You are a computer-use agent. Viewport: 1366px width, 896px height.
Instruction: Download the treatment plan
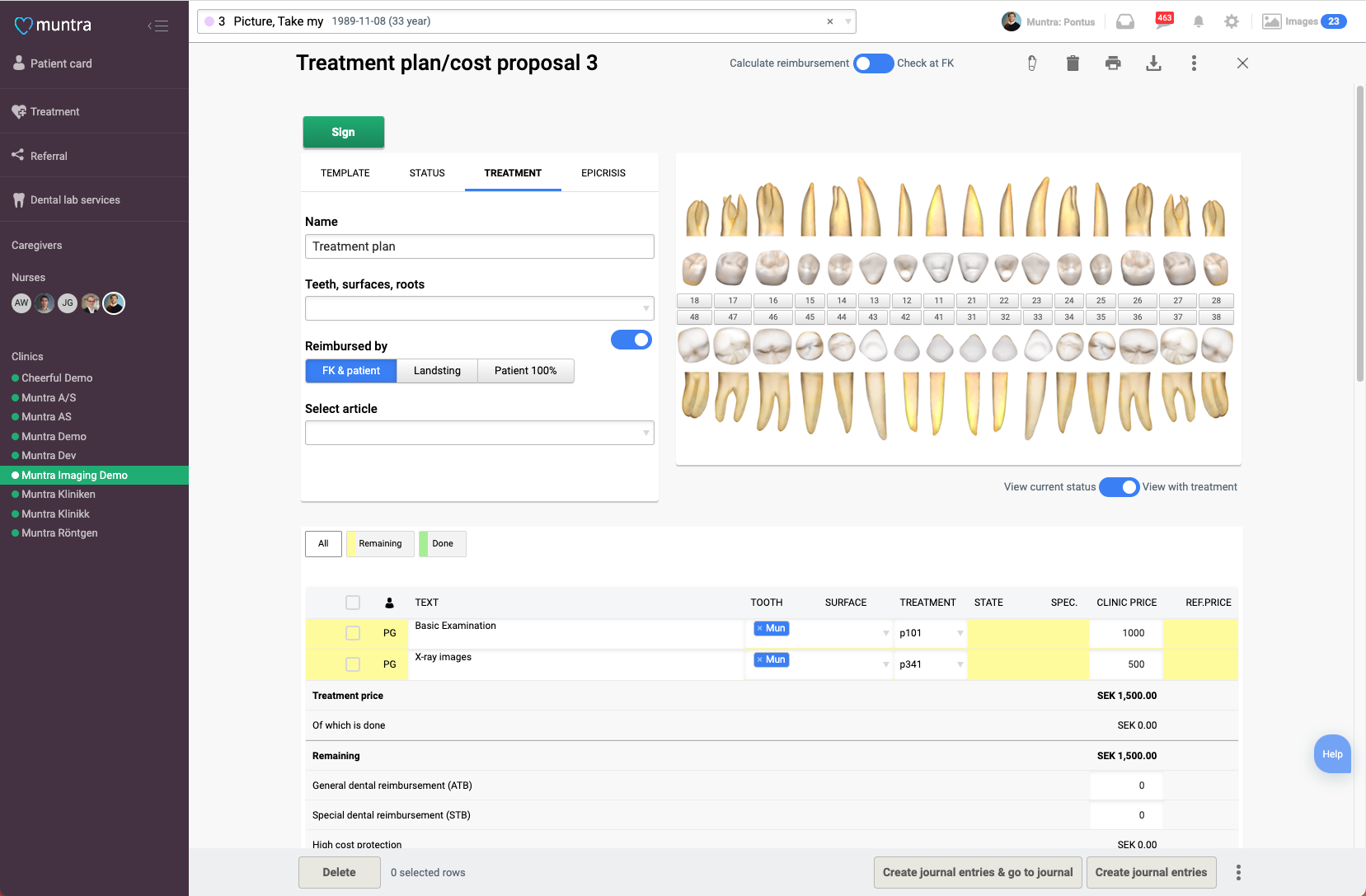pos(1153,63)
